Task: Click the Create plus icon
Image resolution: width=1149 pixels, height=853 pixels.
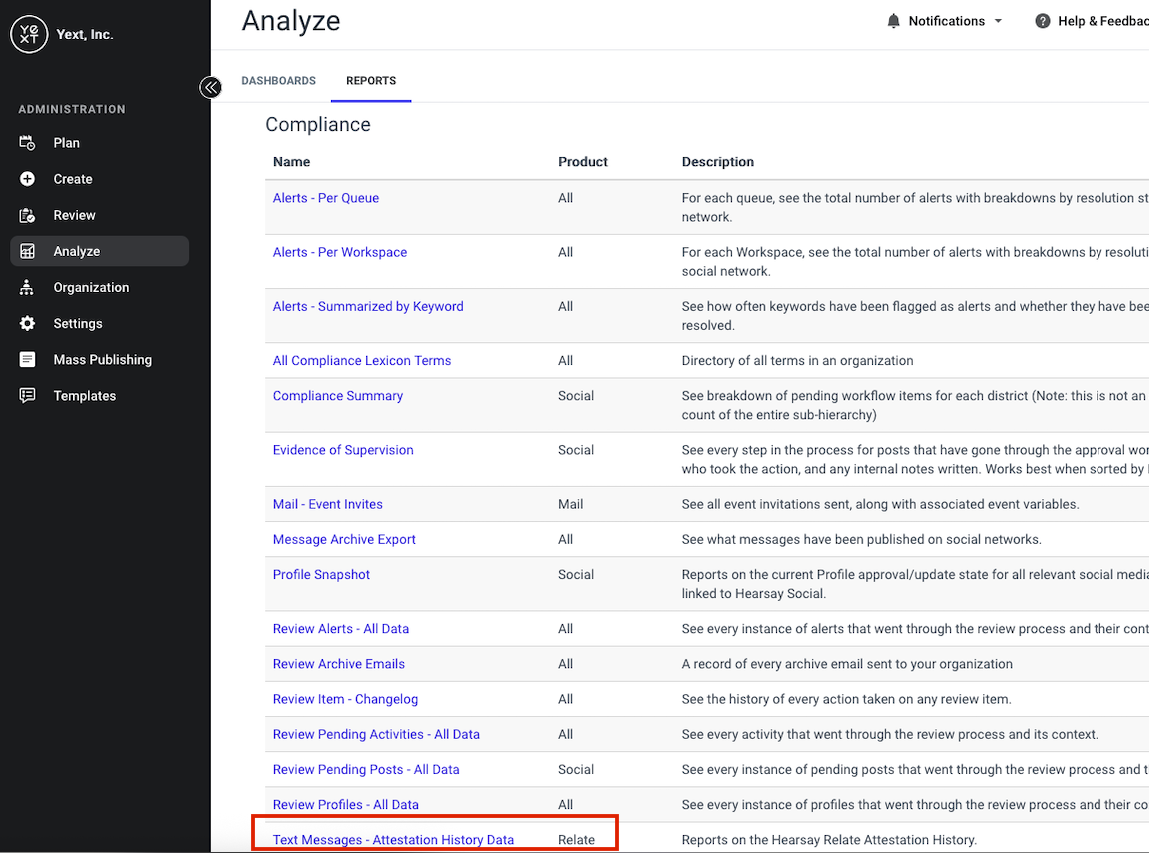Action: tap(27, 179)
